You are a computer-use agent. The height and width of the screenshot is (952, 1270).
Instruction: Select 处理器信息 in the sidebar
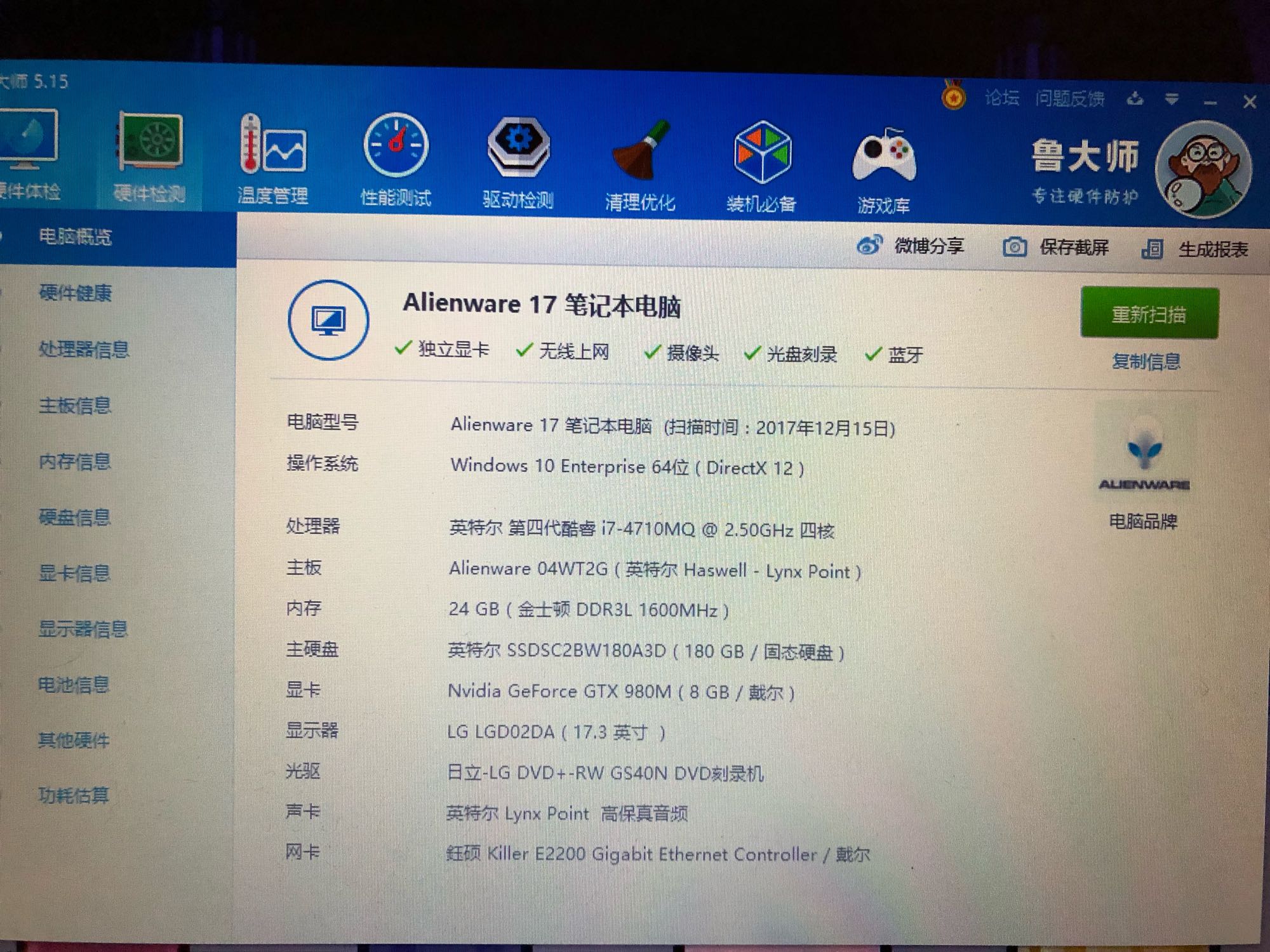click(x=83, y=349)
